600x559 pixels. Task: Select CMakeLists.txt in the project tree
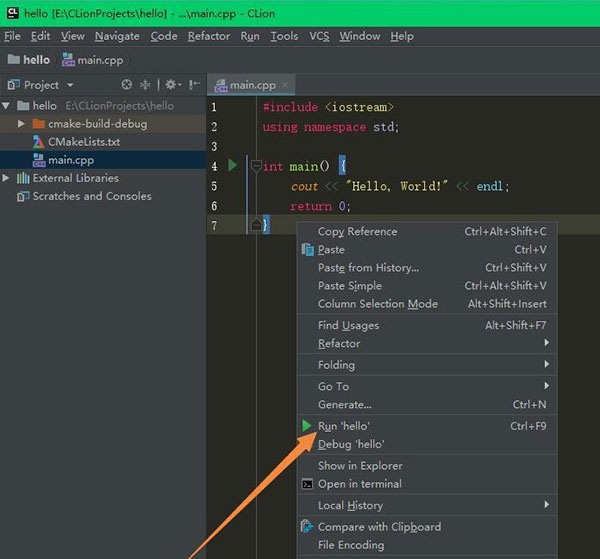[83, 142]
